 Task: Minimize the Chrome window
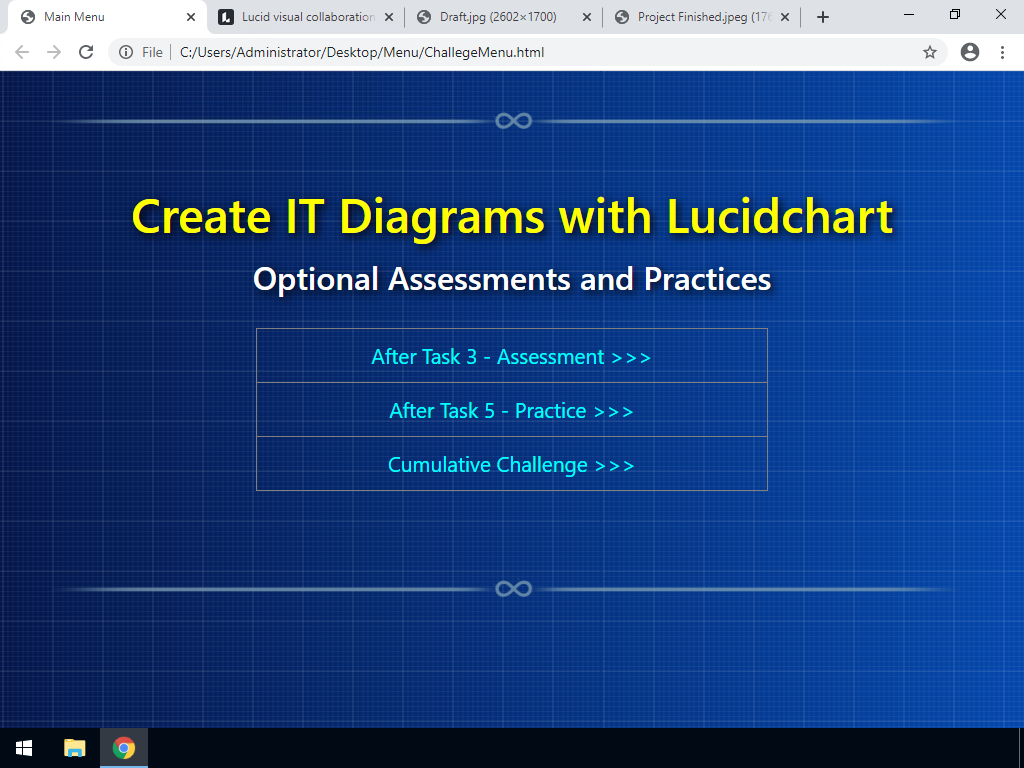coord(908,14)
